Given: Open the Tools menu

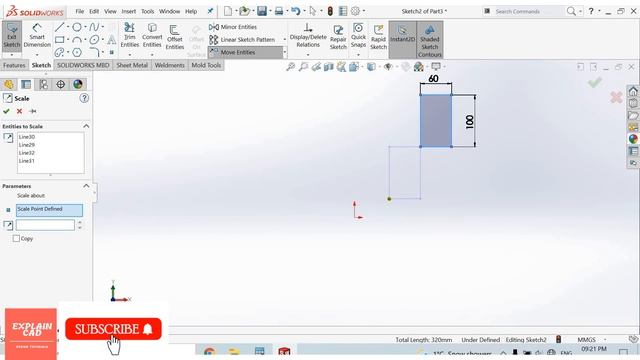Looking at the screenshot, I should coord(147,11).
